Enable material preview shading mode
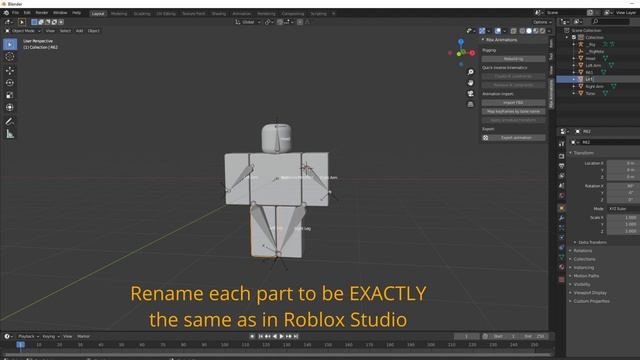The image size is (640, 360). click(x=536, y=31)
